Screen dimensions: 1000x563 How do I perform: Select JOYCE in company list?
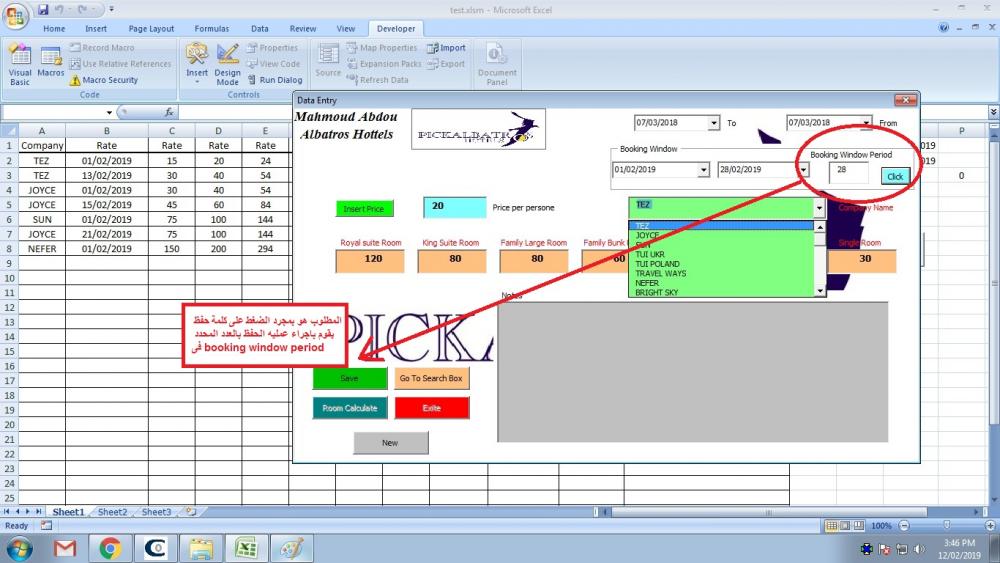(721, 235)
